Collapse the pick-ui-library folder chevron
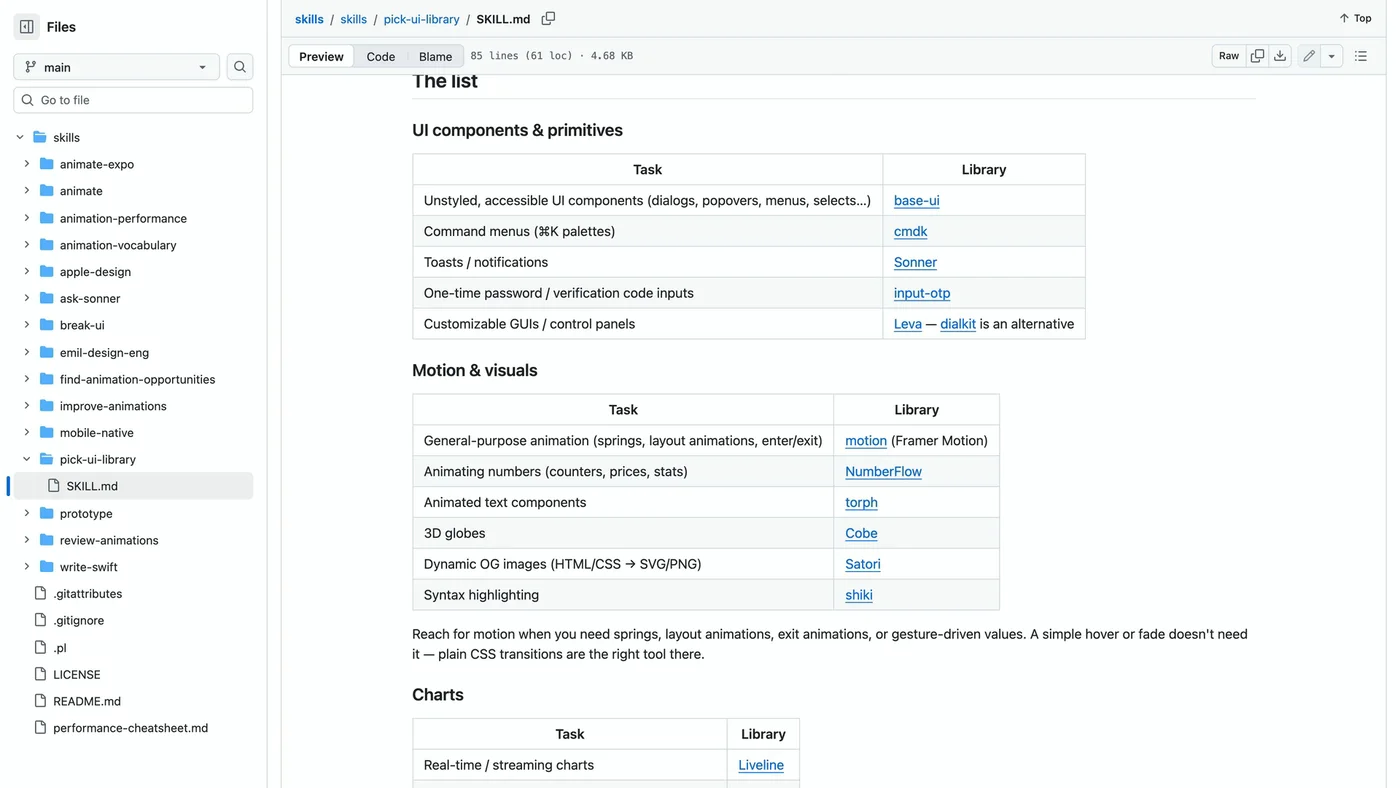This screenshot has height=788, width=1400. (27, 459)
